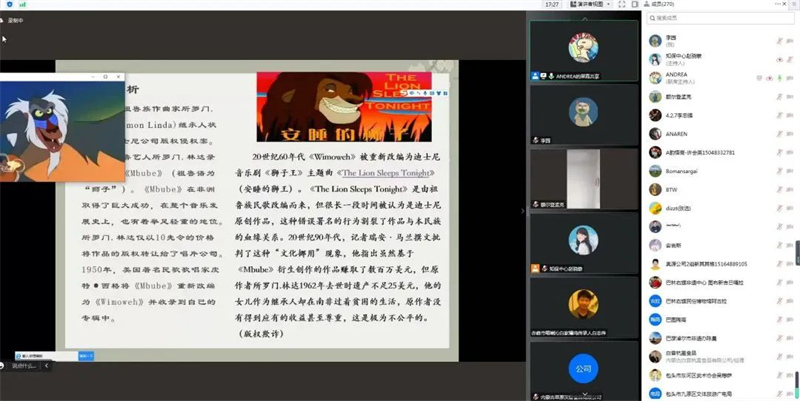Expand chat with chevron next to input
Viewport: 800px width, 401px height.
pos(46,366)
